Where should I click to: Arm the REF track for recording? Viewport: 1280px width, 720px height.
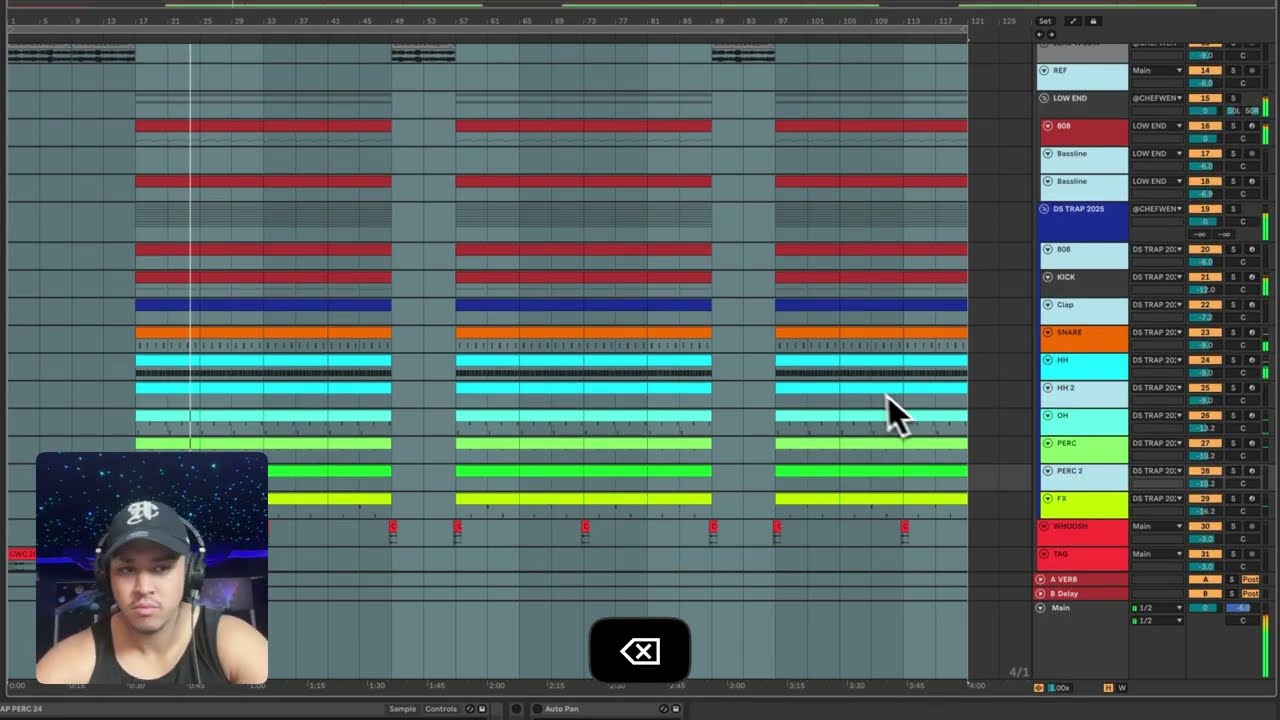pos(1251,71)
